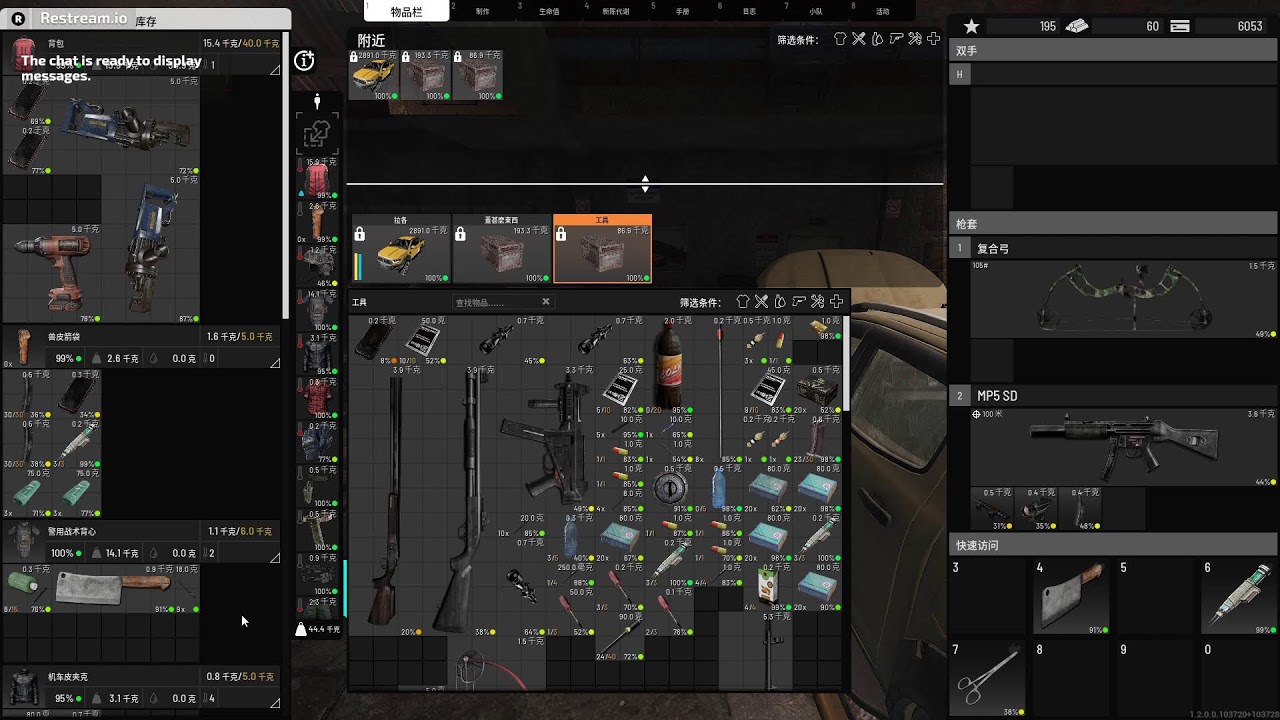Switch to the 日志 journal tab
The image size is (1280, 720).
[749, 11]
